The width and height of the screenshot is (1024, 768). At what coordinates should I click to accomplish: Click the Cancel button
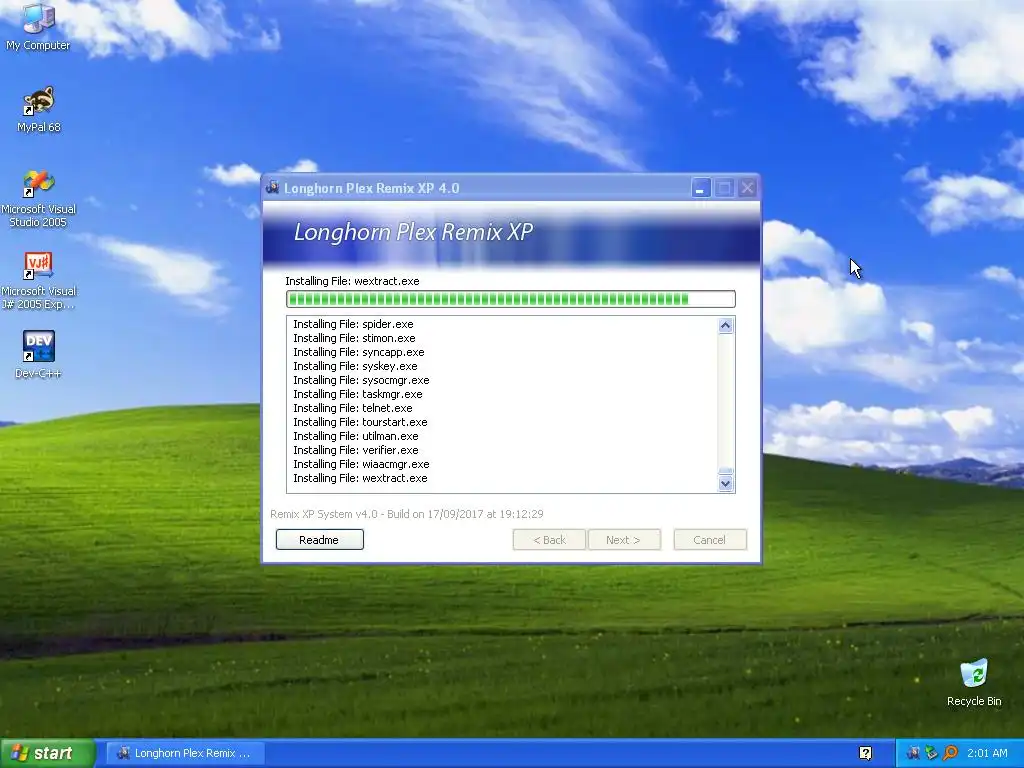(710, 539)
